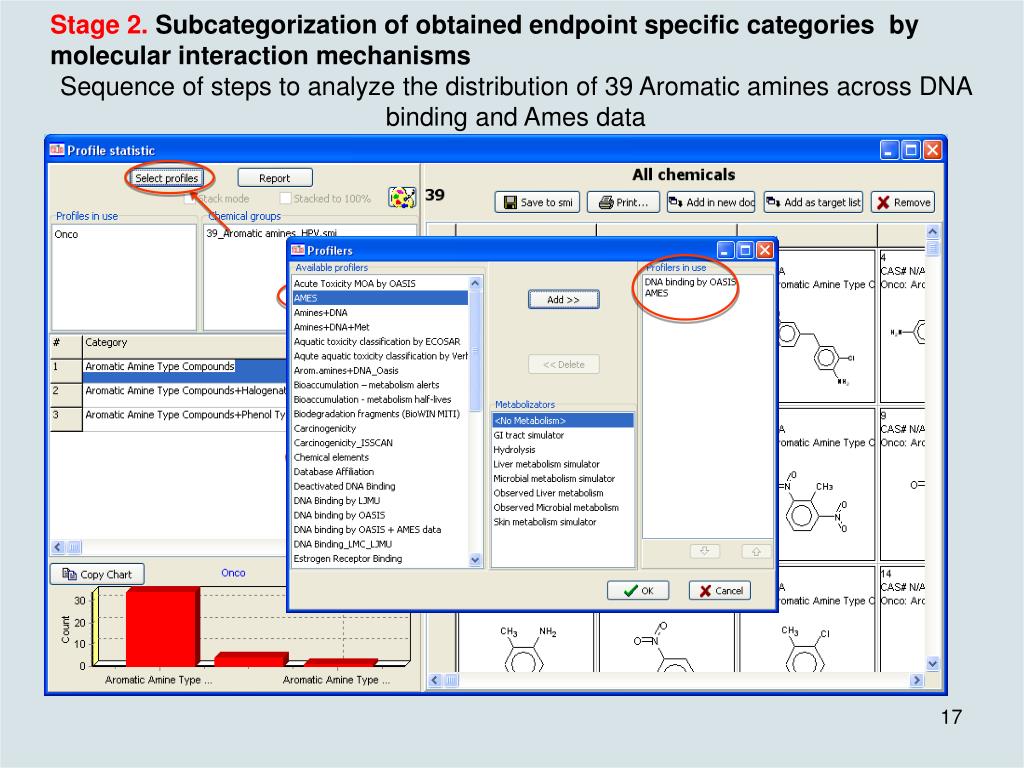This screenshot has width=1024, height=768.
Task: Click Add in new doc button
Action: pos(711,202)
